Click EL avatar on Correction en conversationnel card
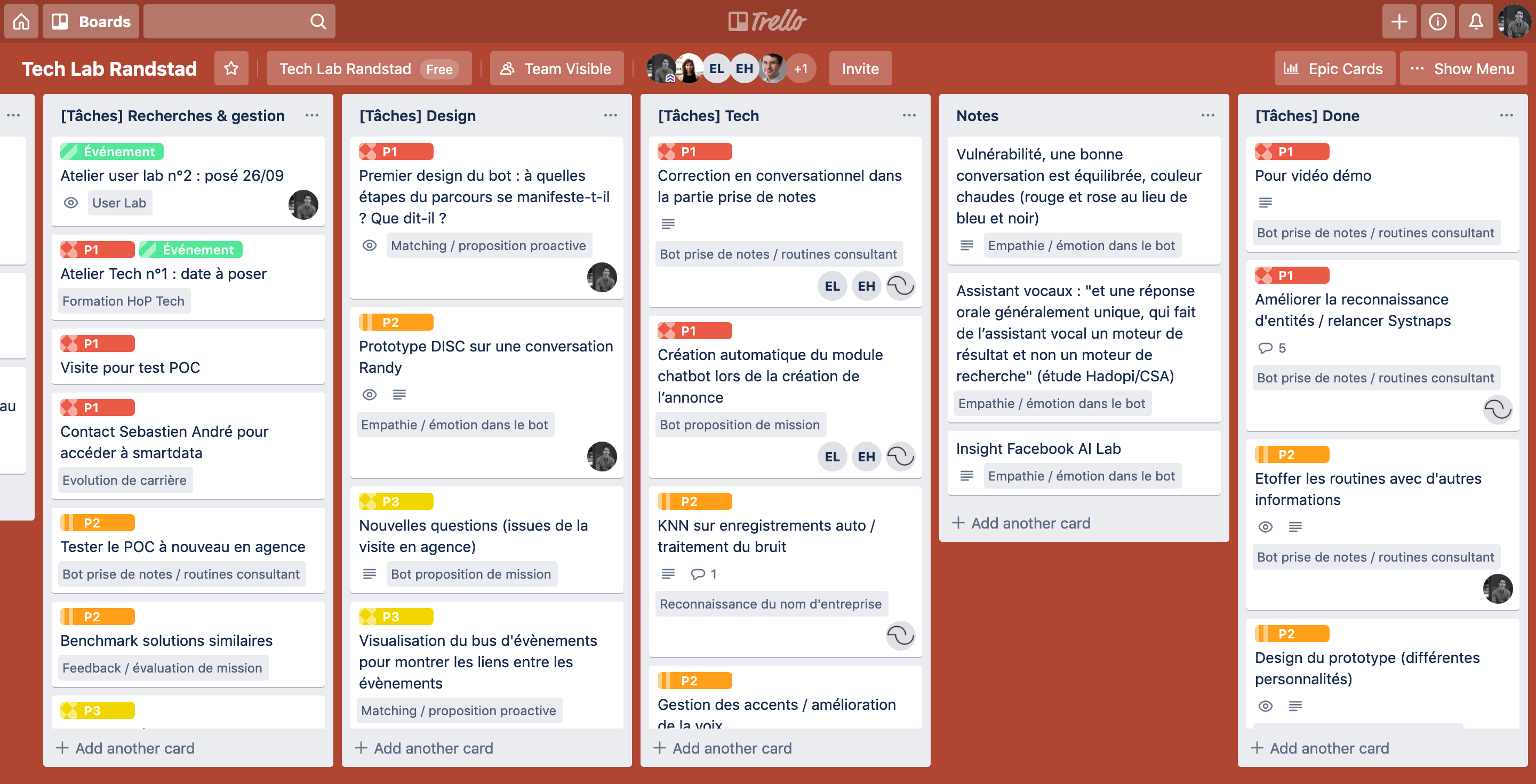 pyautogui.click(x=832, y=286)
